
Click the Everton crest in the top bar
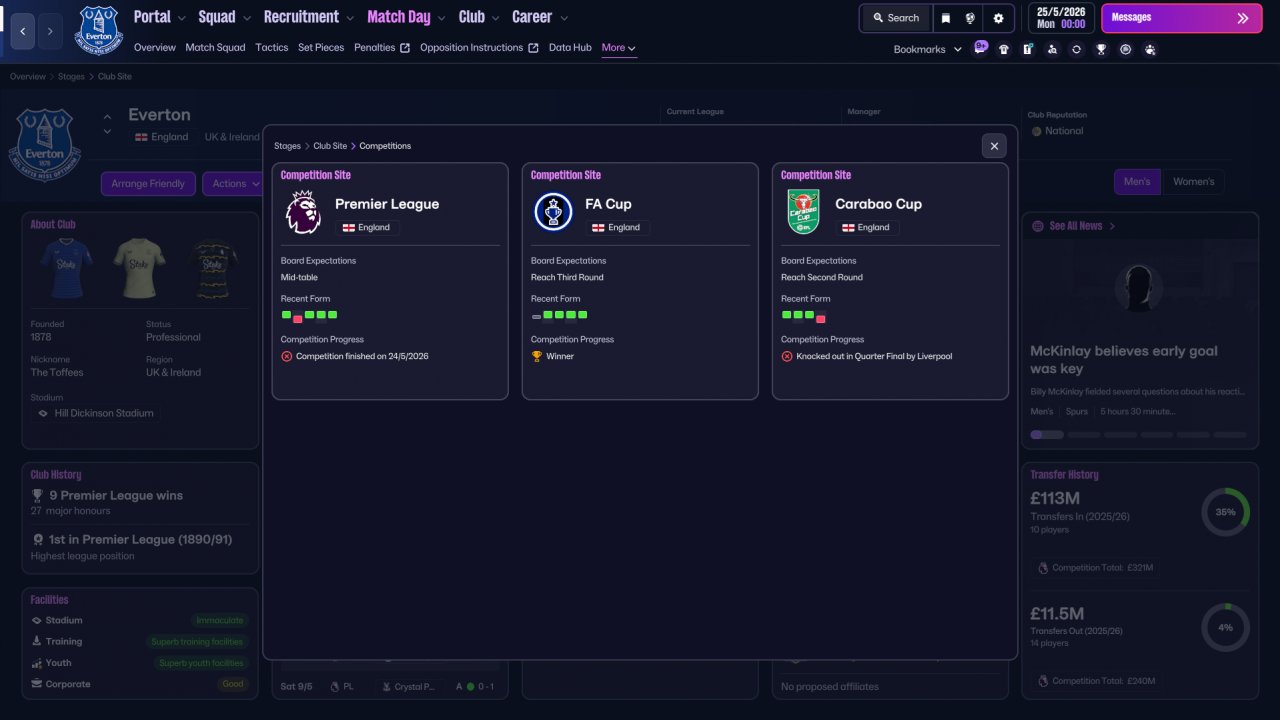(99, 30)
